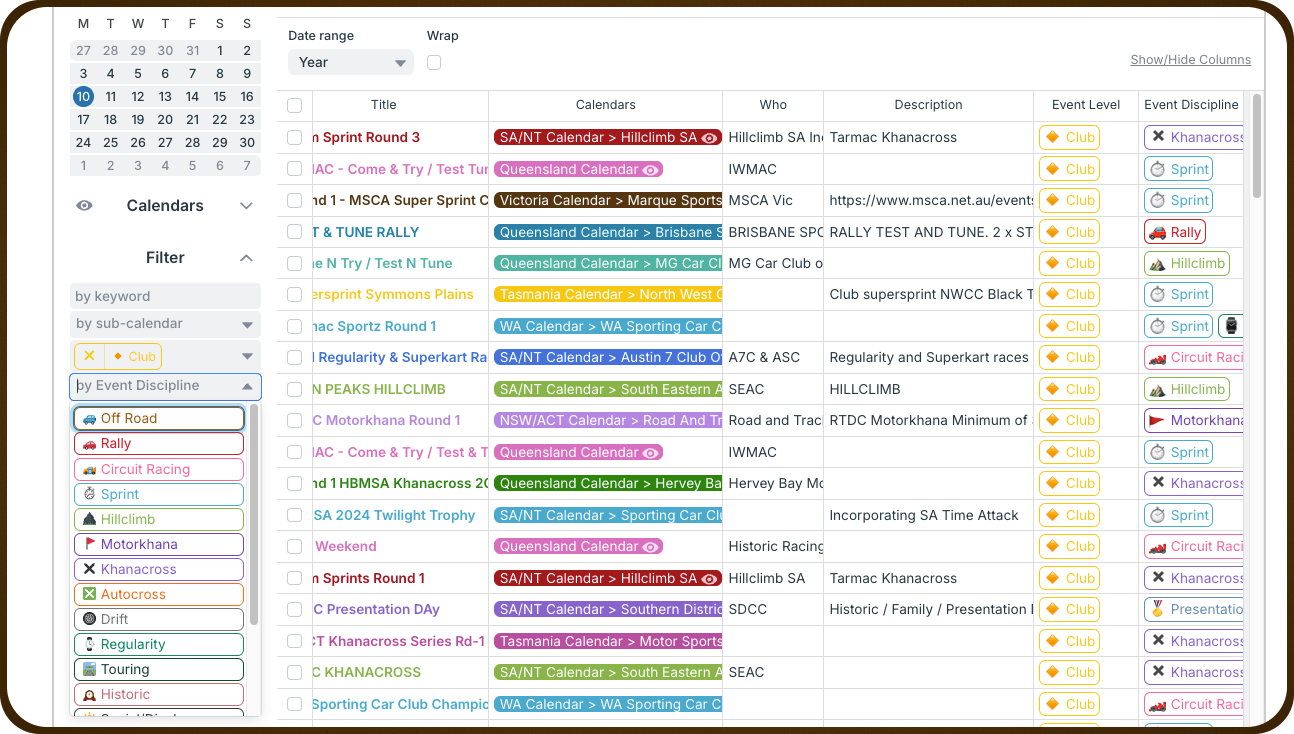Check the row for Sprint Round 3
Image resolution: width=1294 pixels, height=734 pixels.
(x=294, y=137)
